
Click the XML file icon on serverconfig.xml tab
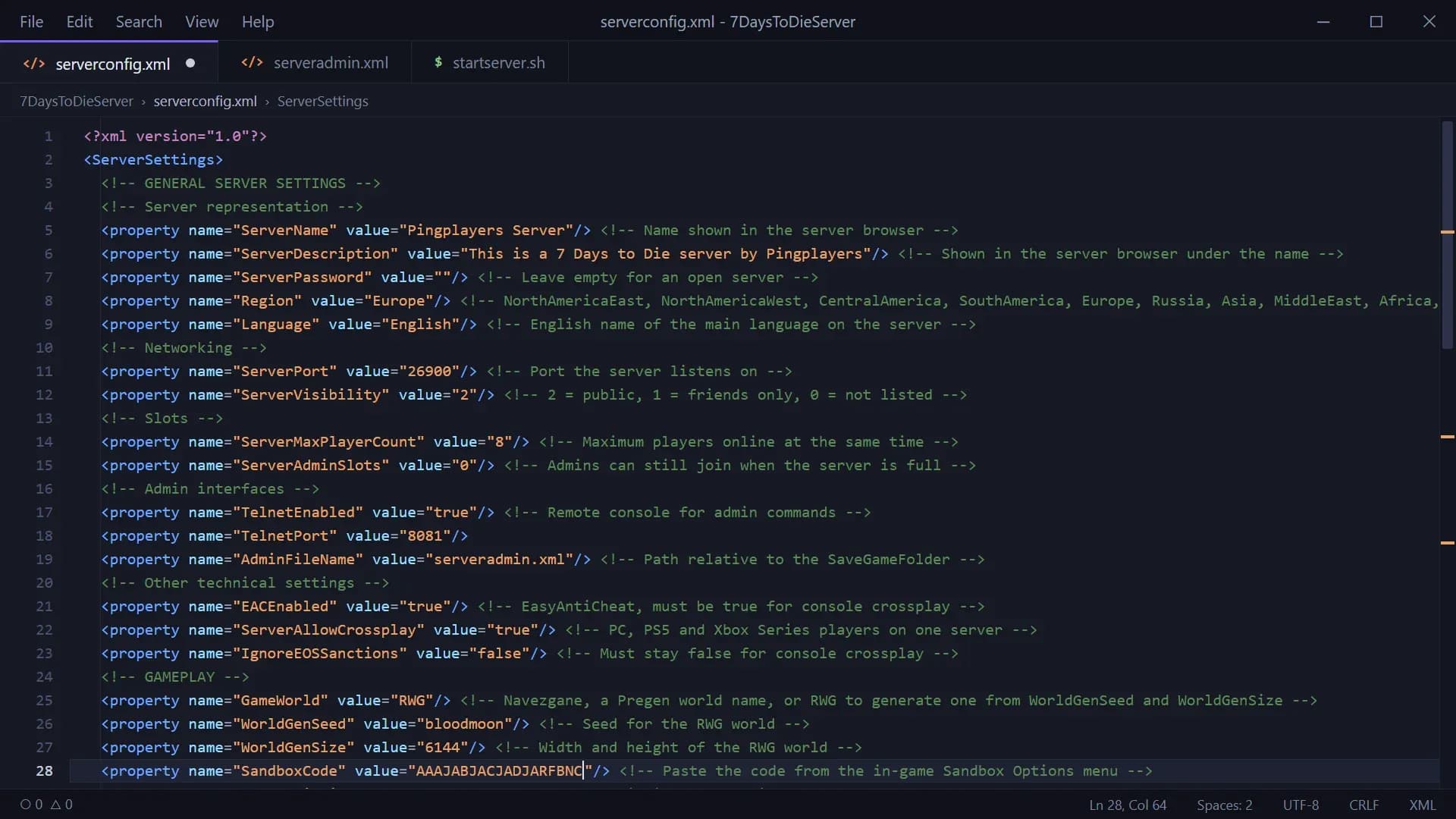[x=34, y=64]
